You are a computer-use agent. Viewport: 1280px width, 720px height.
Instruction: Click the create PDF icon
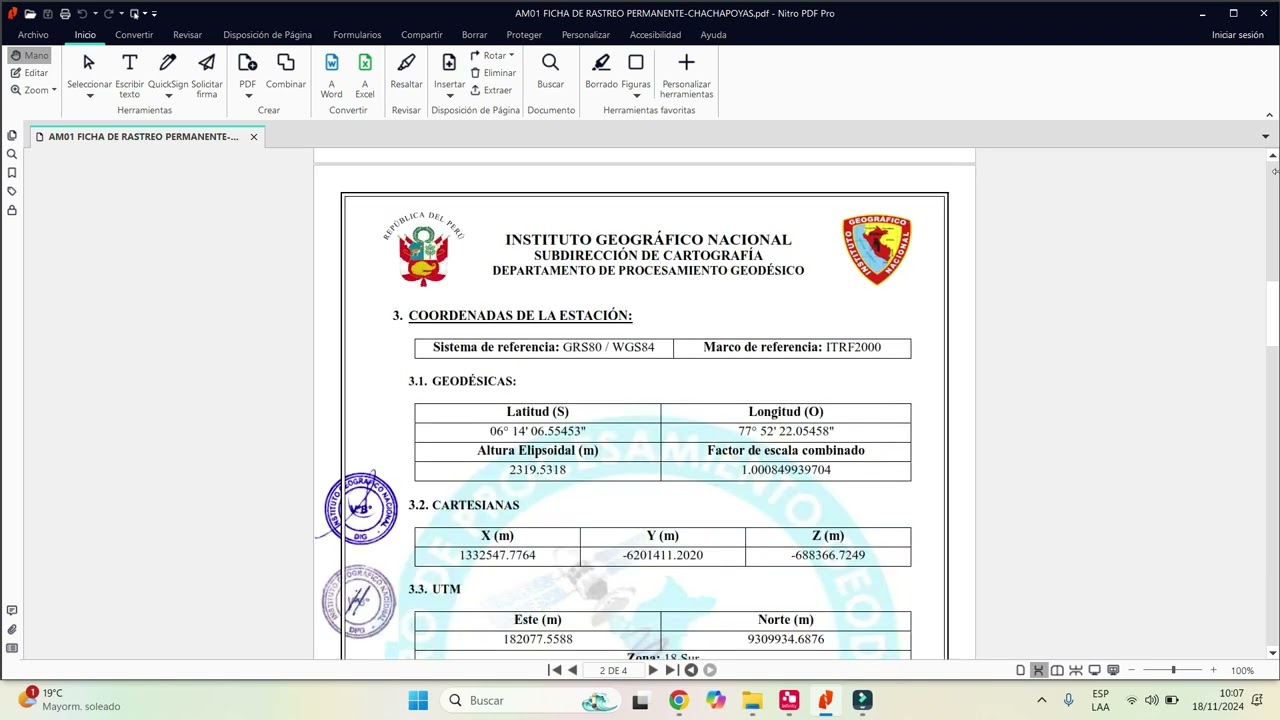point(247,63)
